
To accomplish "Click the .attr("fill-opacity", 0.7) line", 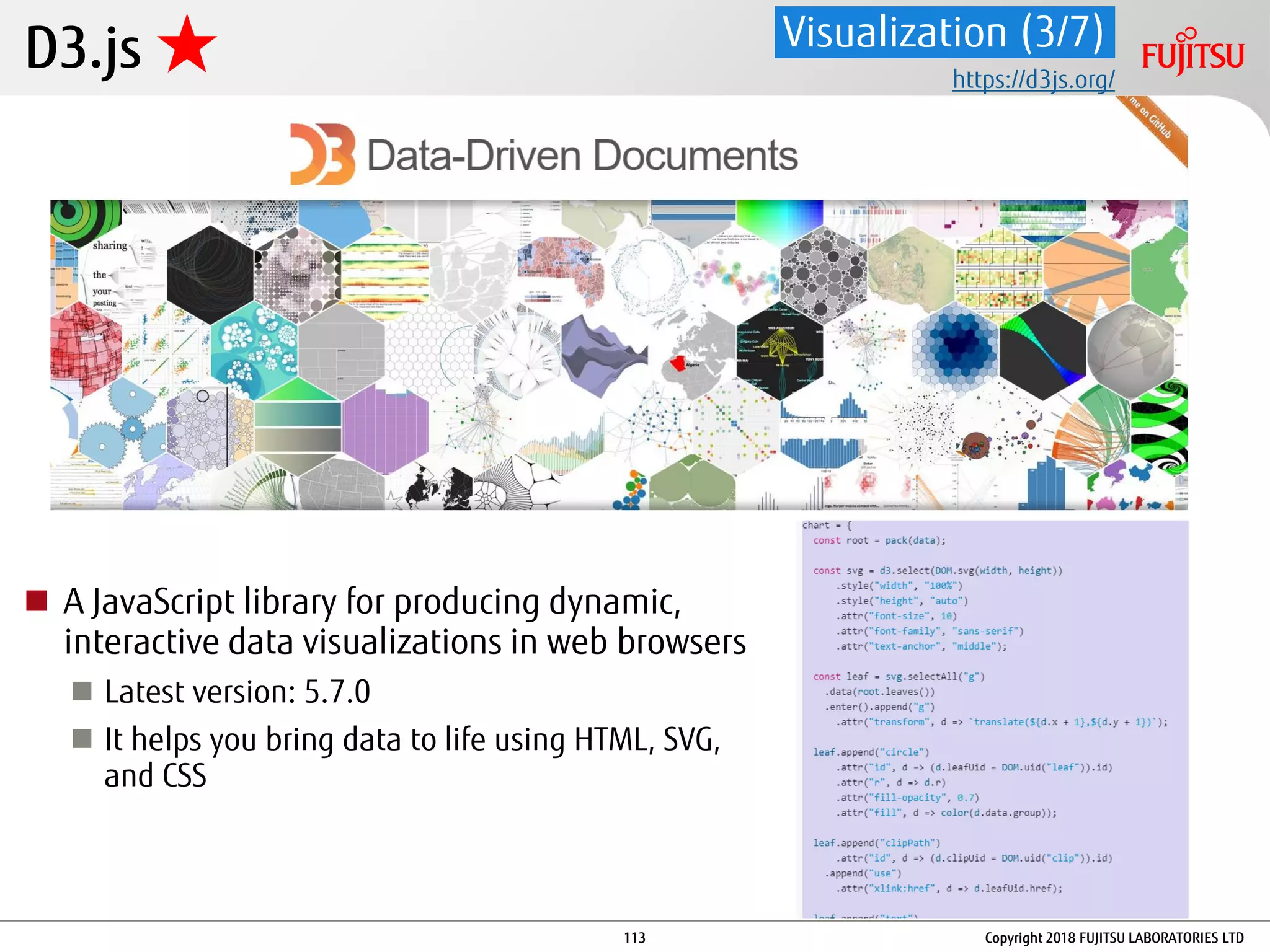I will point(907,798).
